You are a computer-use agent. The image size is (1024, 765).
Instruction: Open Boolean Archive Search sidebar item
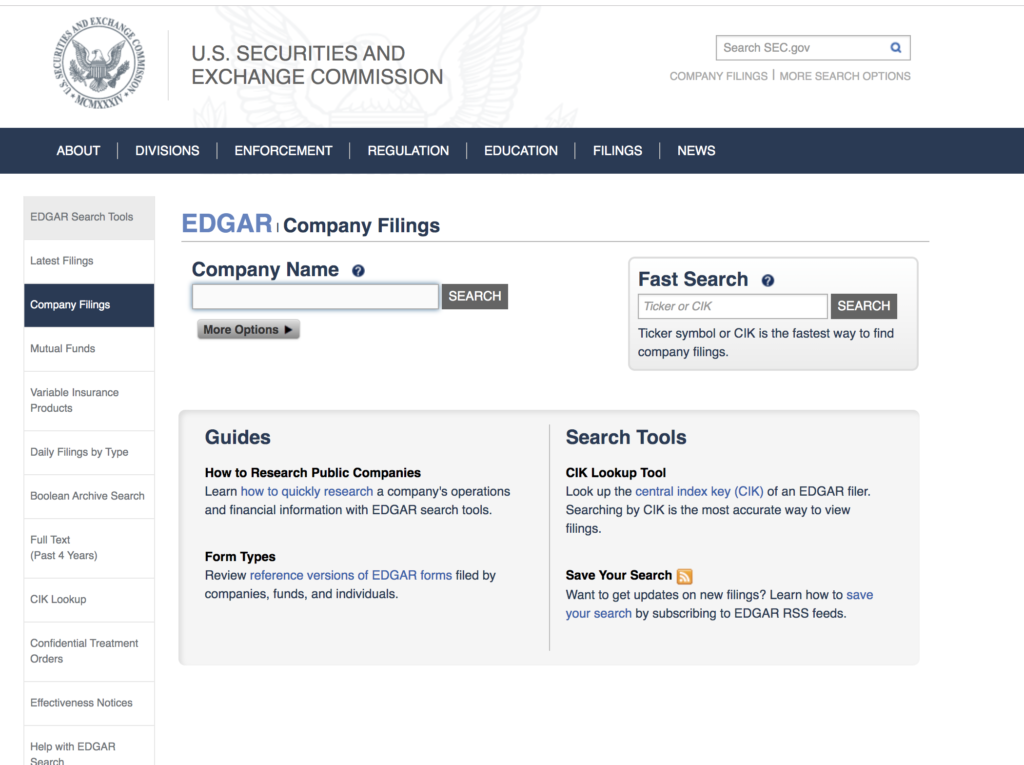[x=89, y=496]
